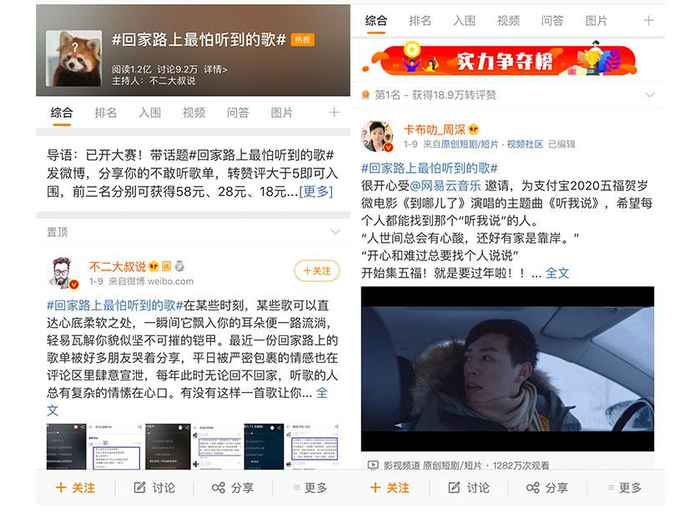700x513 pixels.
Task: Toggle 关注 in left bottom bar
Action: pos(75,488)
